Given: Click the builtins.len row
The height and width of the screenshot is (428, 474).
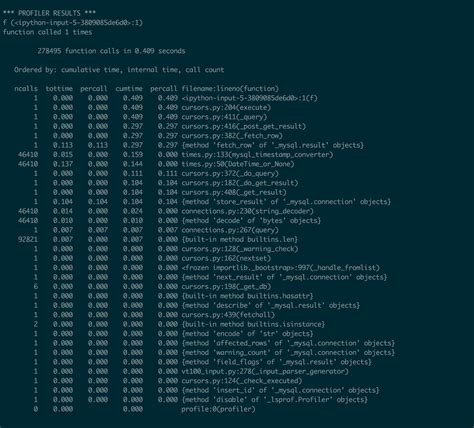Looking at the screenshot, I should (x=158, y=239).
